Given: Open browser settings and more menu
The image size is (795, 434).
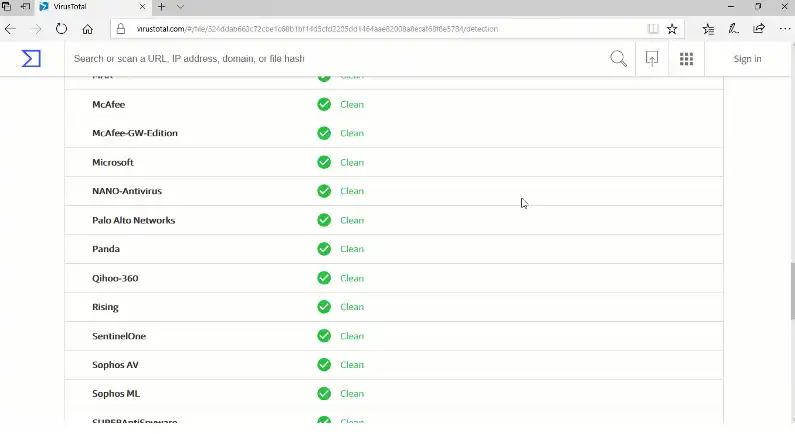Looking at the screenshot, I should pyautogui.click(x=784, y=29).
